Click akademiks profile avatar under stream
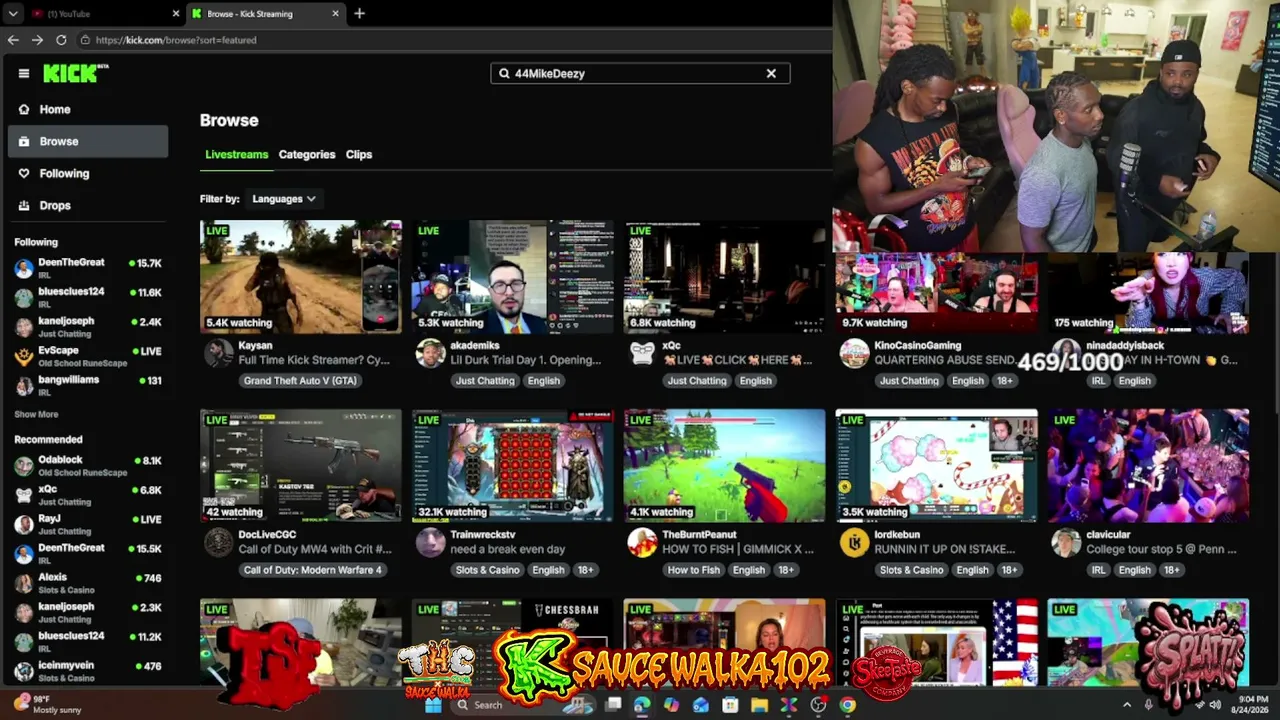Viewport: 1280px width, 720px height. (x=431, y=353)
